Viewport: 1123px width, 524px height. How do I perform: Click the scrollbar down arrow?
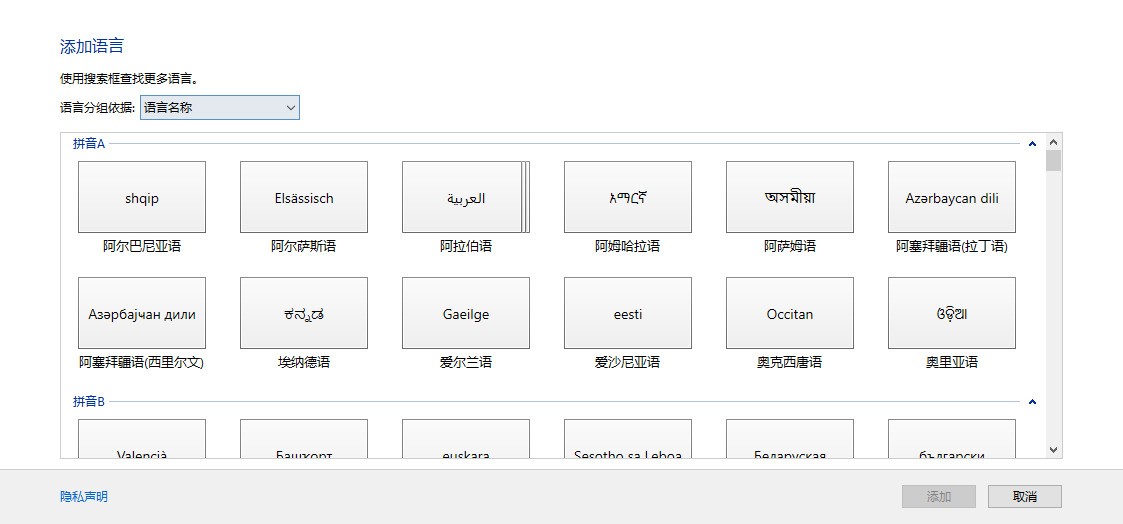(1053, 450)
